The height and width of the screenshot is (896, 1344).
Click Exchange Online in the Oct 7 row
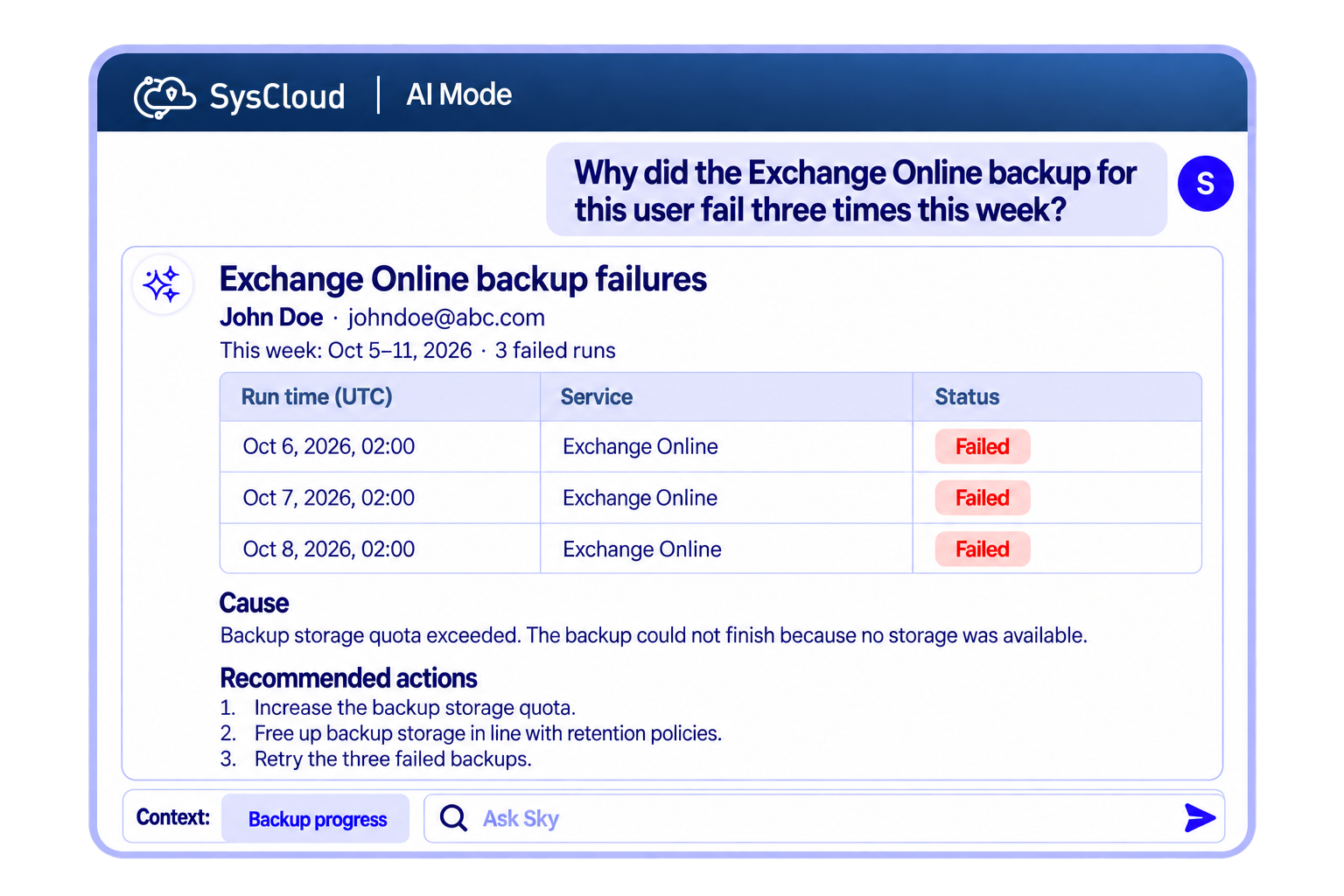pos(640,498)
